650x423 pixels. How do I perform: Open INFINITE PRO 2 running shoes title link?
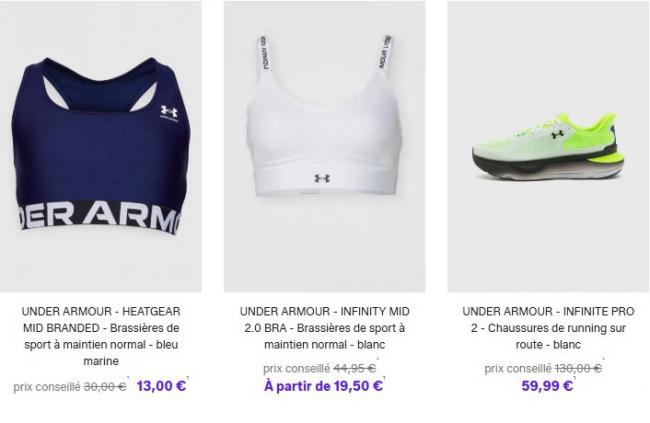point(548,328)
